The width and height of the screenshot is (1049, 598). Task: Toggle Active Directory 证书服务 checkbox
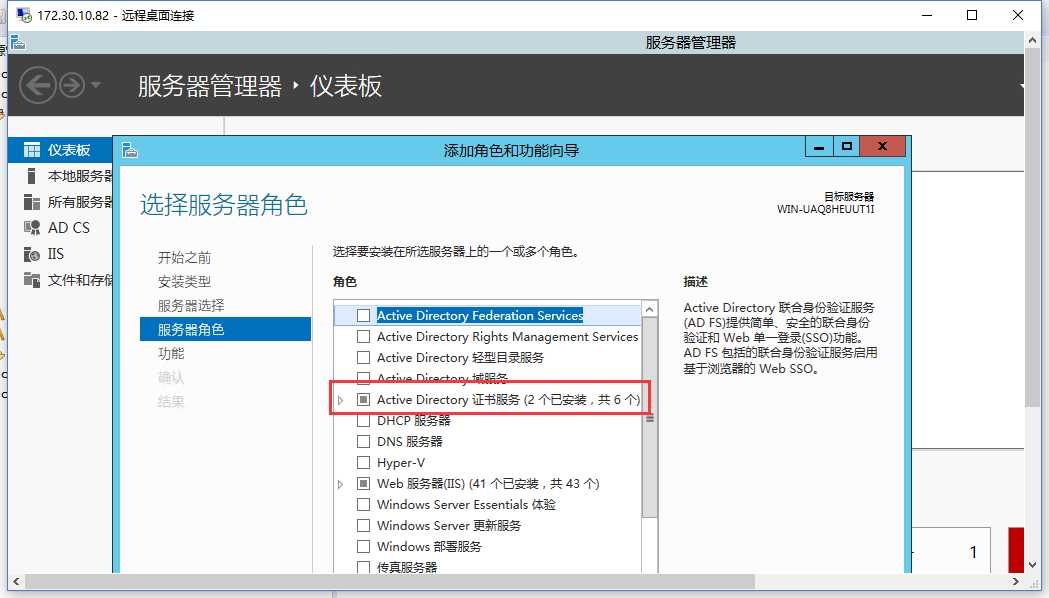point(363,399)
